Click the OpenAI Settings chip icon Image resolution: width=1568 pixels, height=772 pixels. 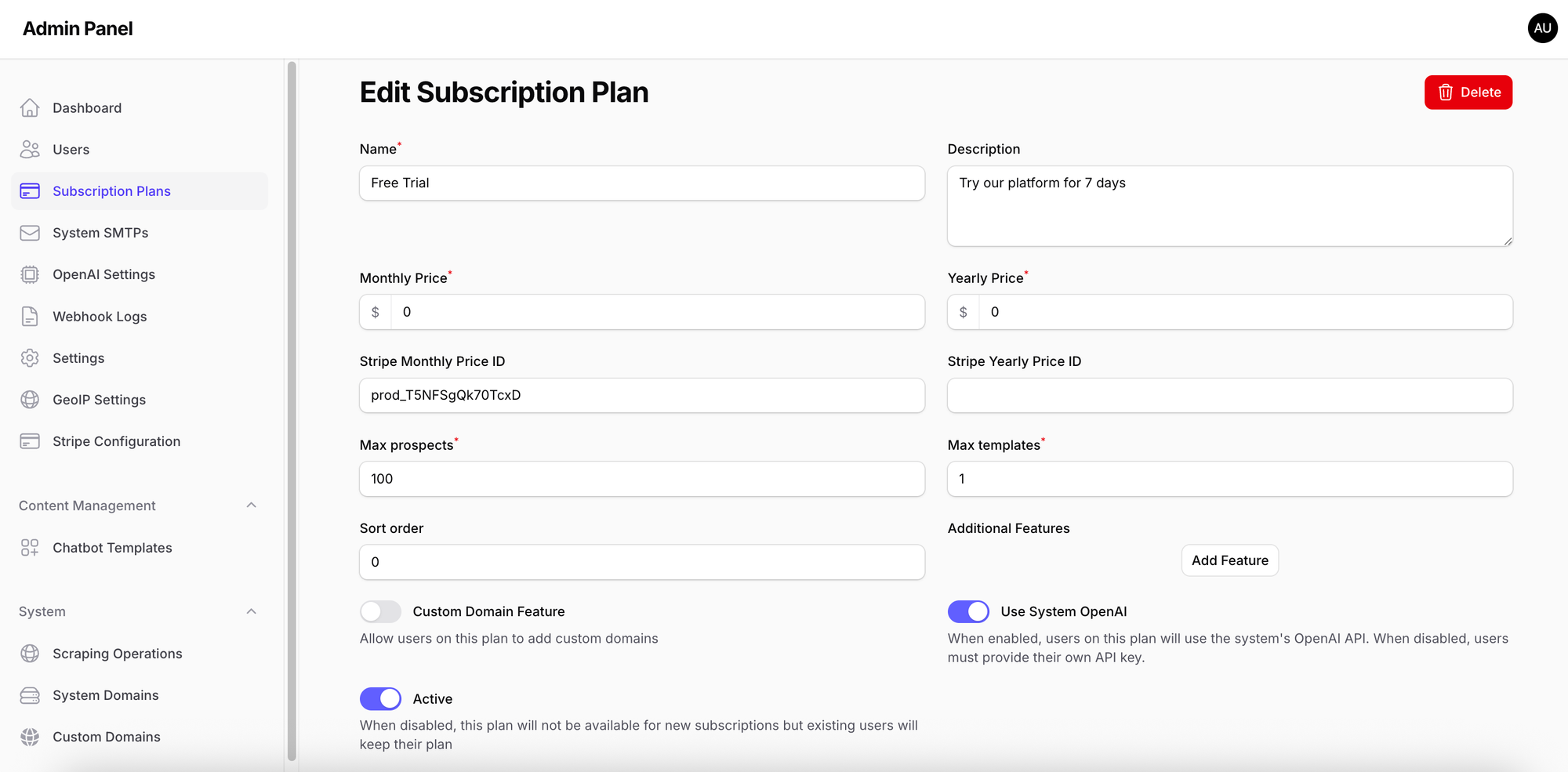[30, 274]
